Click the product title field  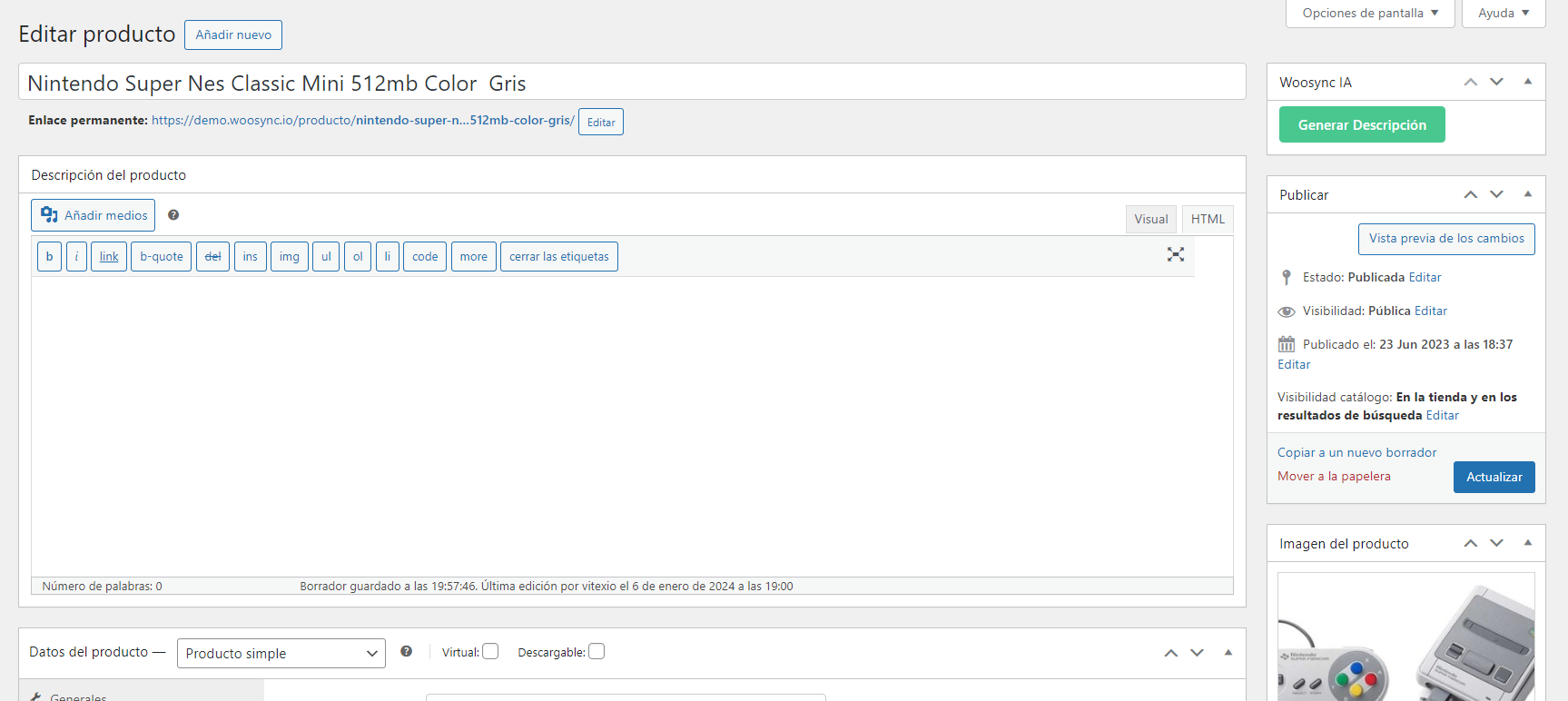coord(632,82)
